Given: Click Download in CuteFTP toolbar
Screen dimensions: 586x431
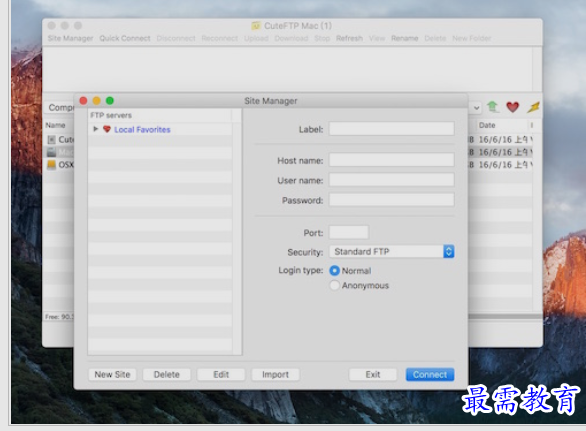Looking at the screenshot, I should coord(292,38).
